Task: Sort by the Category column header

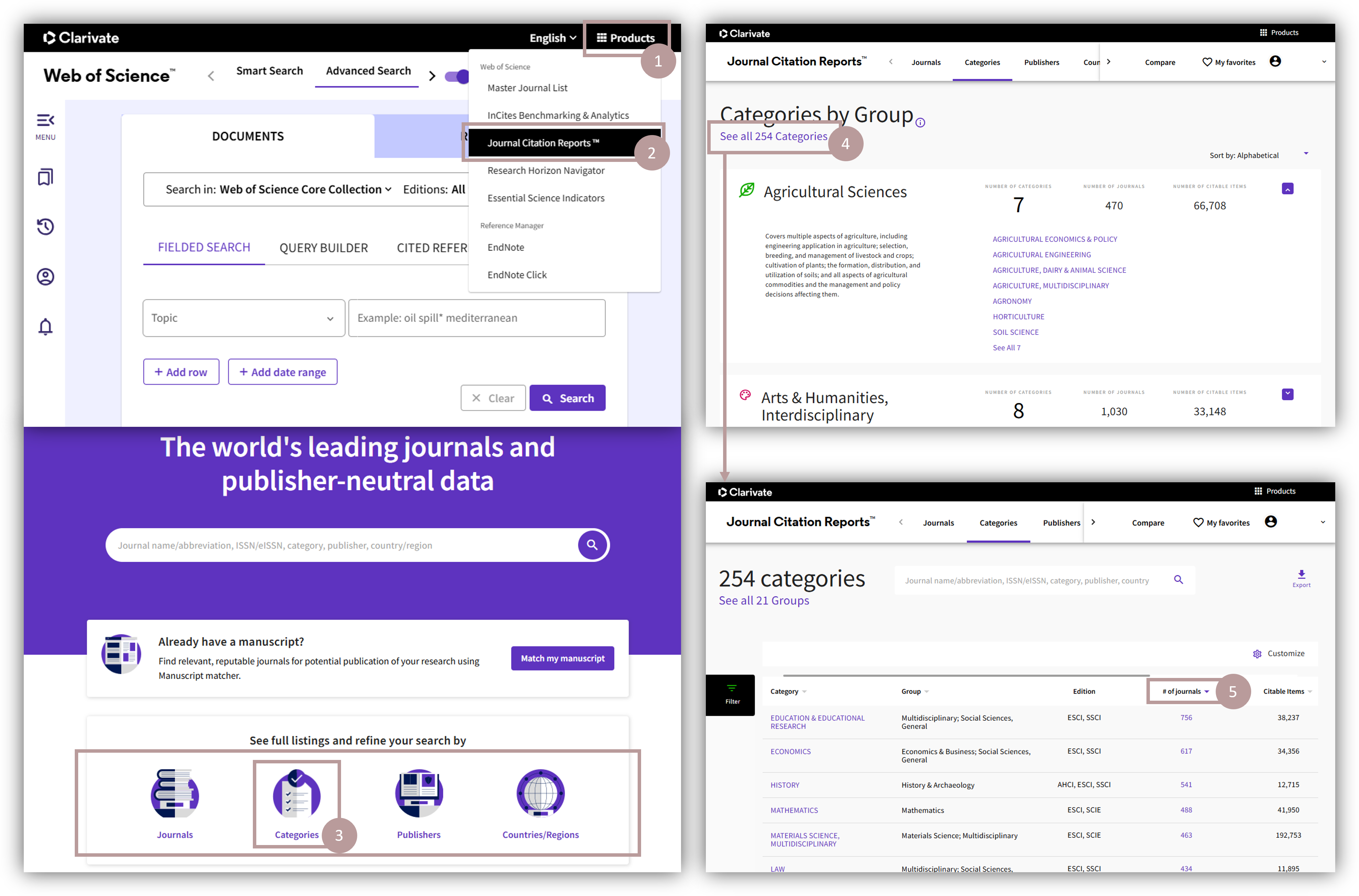Action: pyautogui.click(x=788, y=691)
